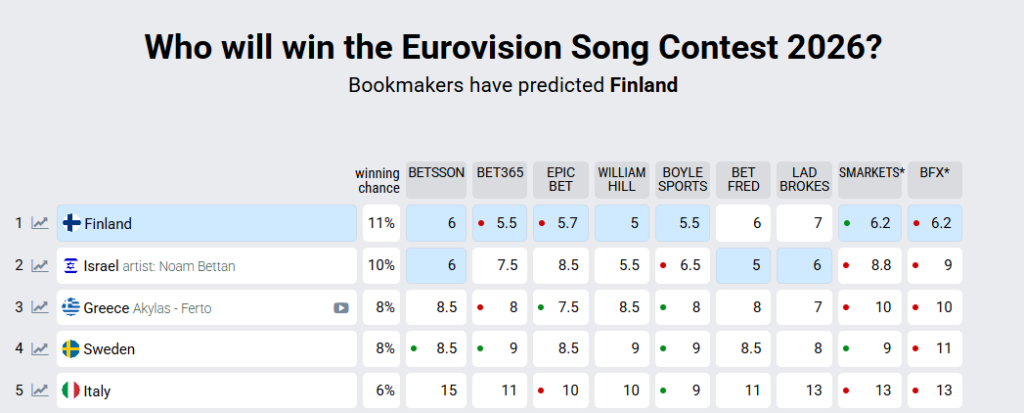This screenshot has height=413, width=1024.
Task: Play the Greece song video icon
Action: pos(341,308)
